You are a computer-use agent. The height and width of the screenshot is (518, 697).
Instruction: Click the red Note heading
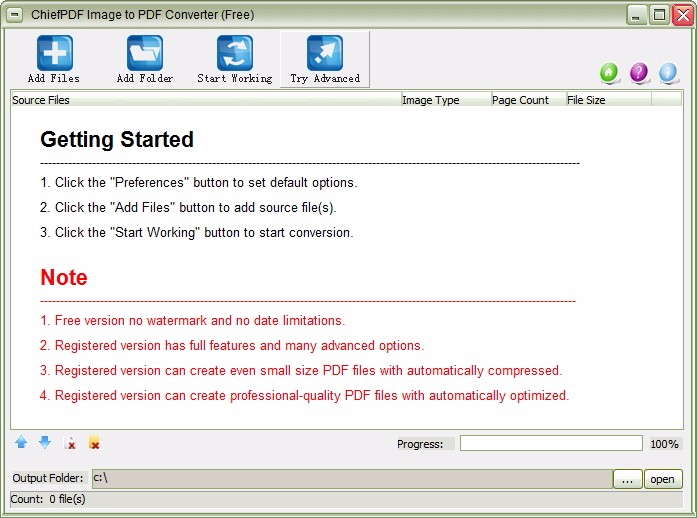pyautogui.click(x=64, y=277)
